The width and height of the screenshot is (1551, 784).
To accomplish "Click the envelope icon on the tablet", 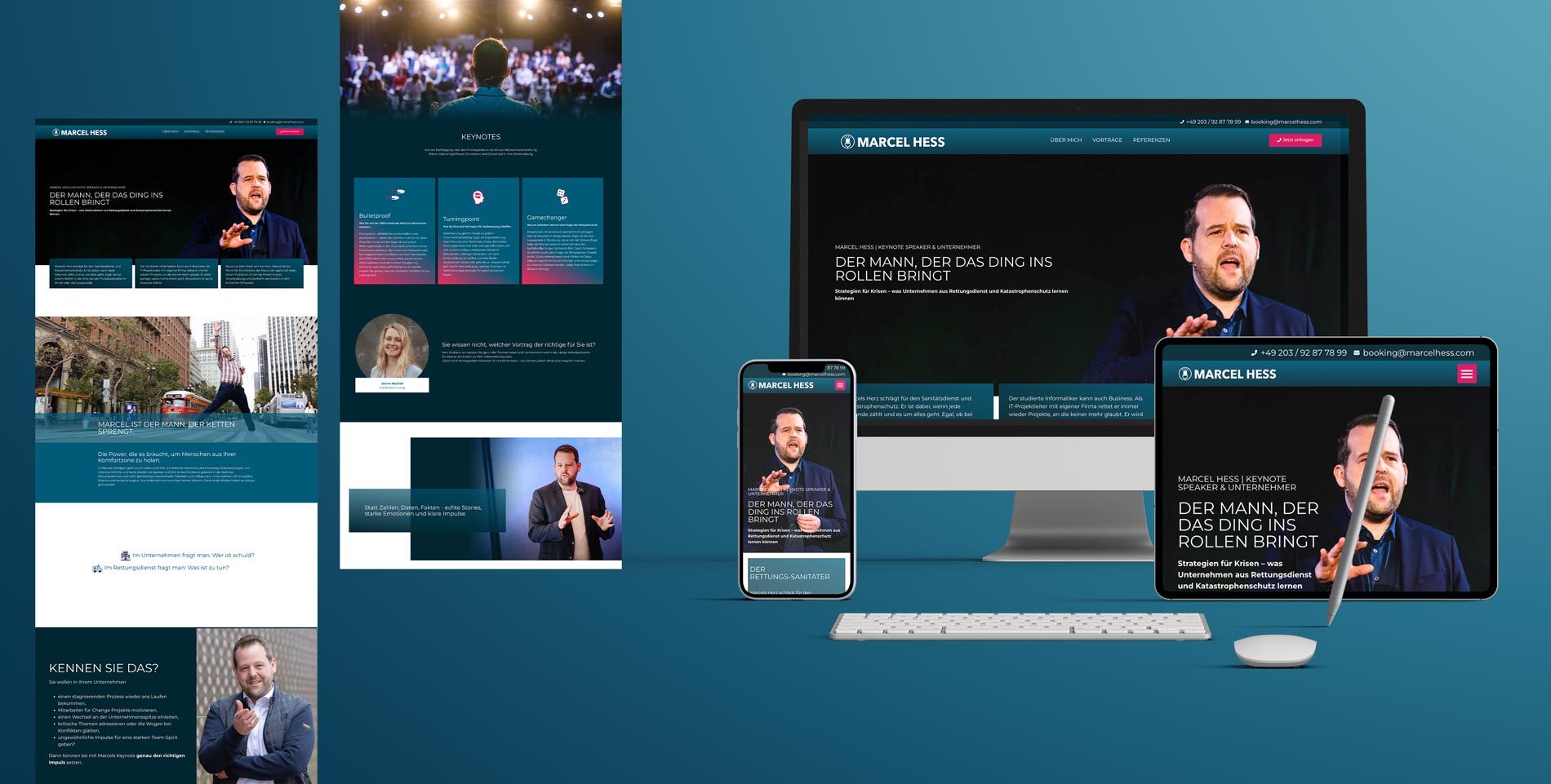I will click(1357, 353).
